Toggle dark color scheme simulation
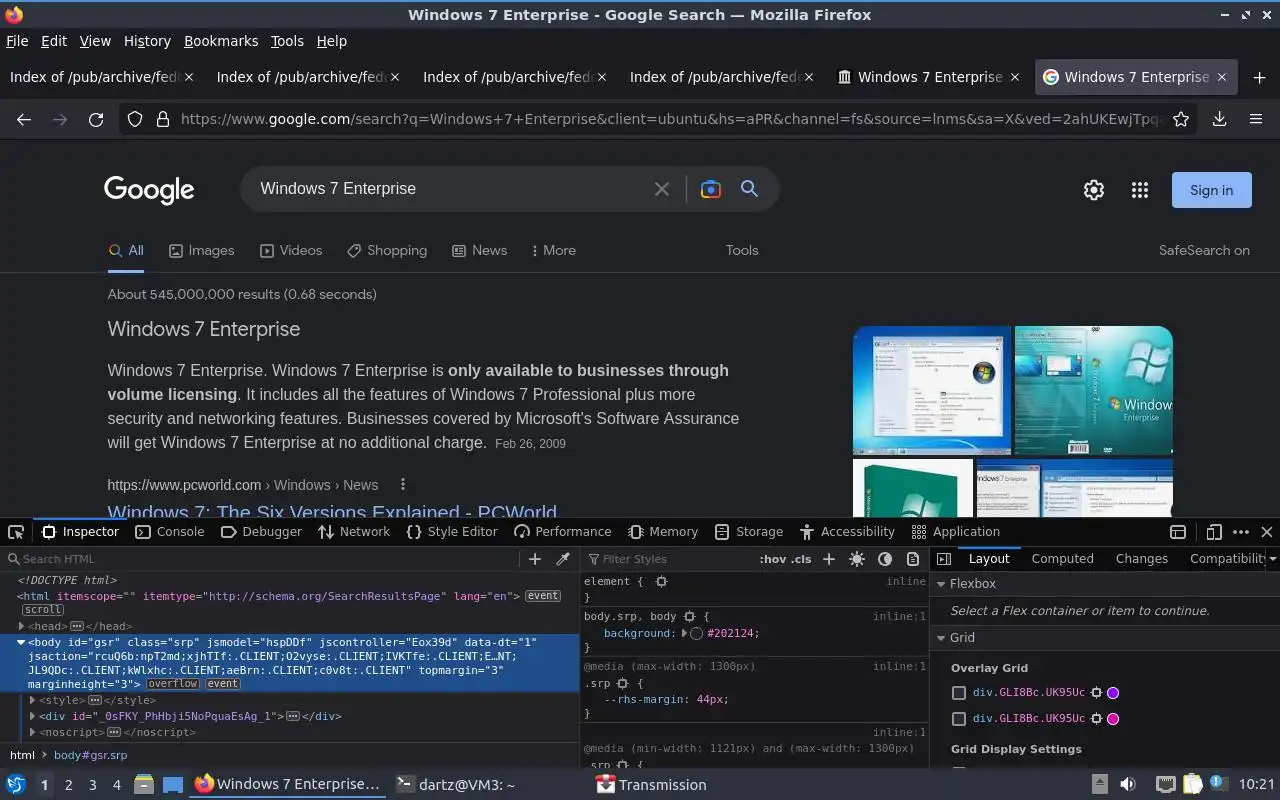Image resolution: width=1280 pixels, height=800 pixels. point(885,559)
